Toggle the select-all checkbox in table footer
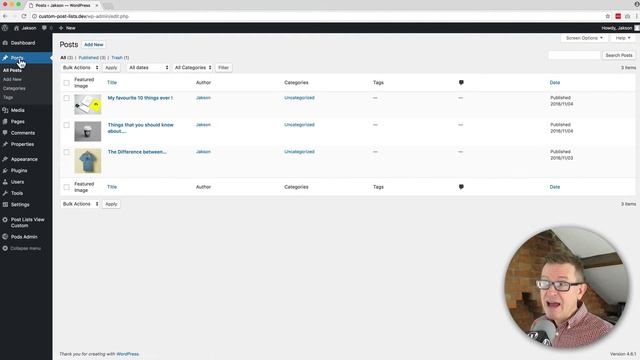 (67, 187)
